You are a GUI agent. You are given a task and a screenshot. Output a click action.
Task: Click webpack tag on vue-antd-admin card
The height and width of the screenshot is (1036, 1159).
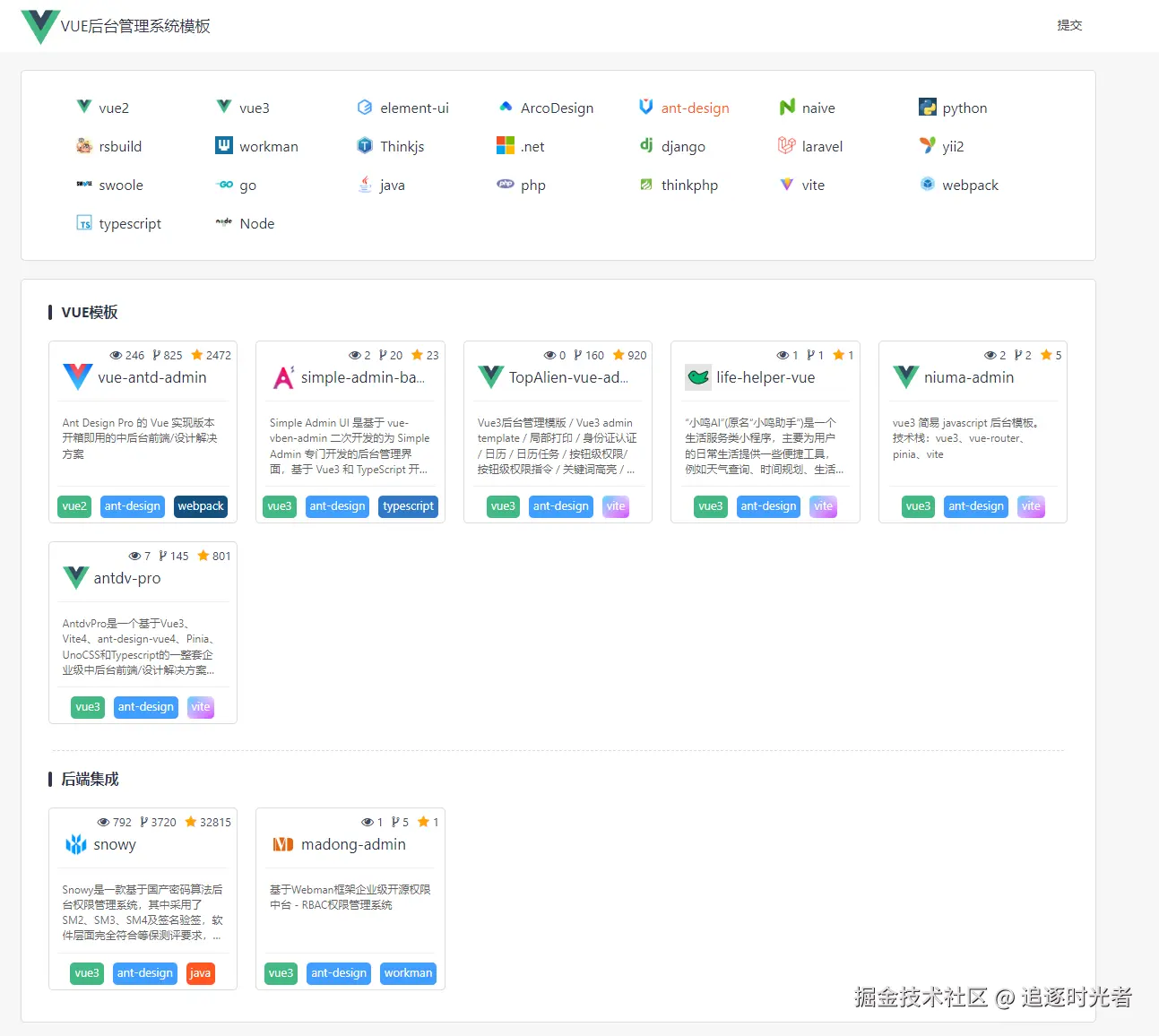201,506
